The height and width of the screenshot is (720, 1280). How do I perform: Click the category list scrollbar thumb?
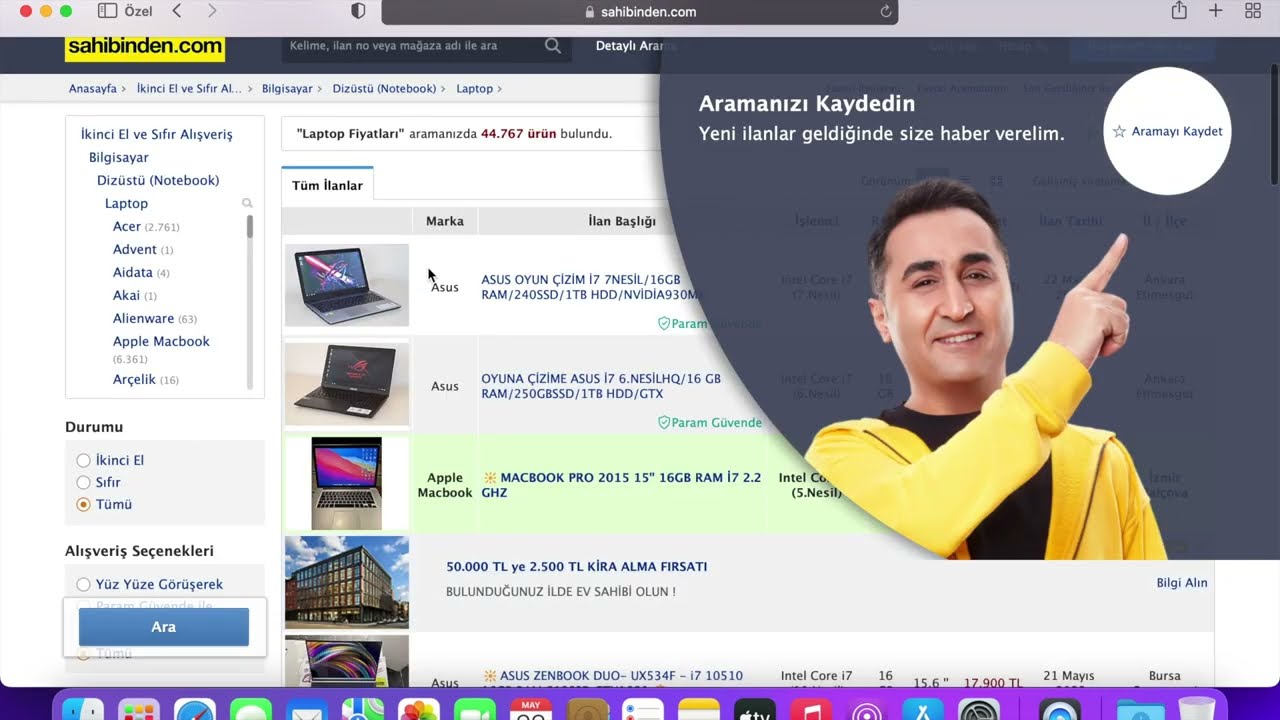coord(250,227)
